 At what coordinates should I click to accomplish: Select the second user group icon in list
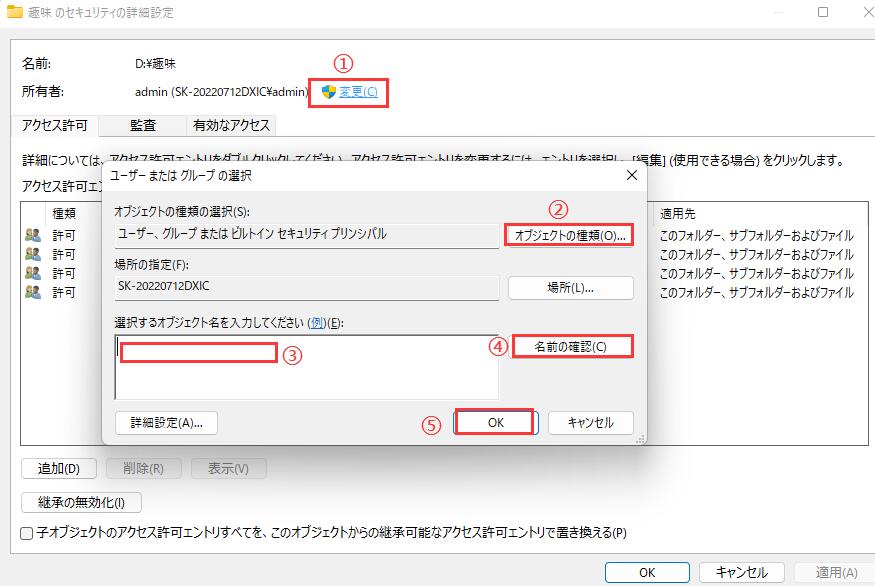pos(33,255)
